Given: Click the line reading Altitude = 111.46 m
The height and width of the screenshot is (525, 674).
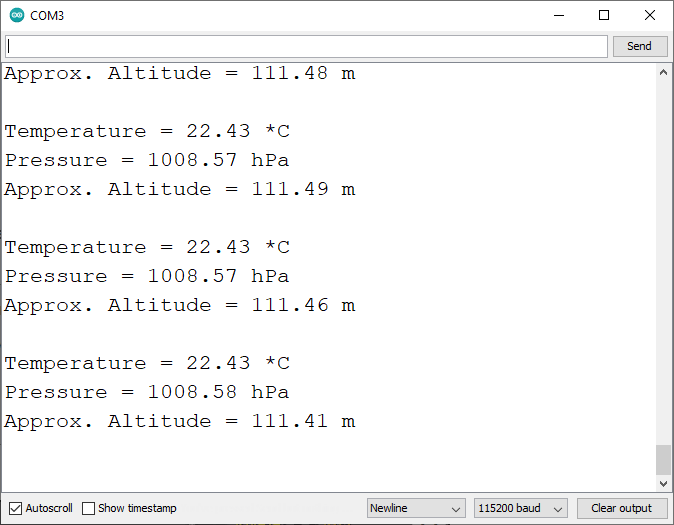Looking at the screenshot, I should pos(180,305).
